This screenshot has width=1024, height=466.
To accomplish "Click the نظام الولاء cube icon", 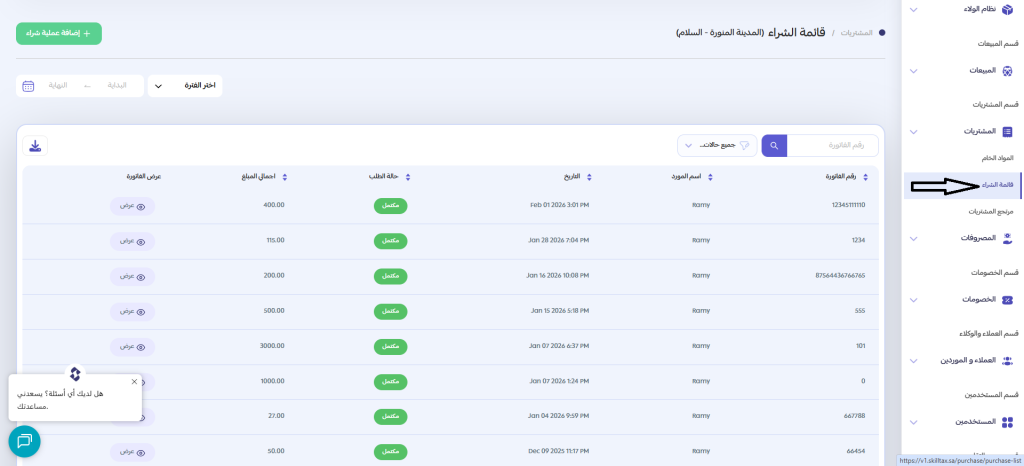I will point(1007,10).
